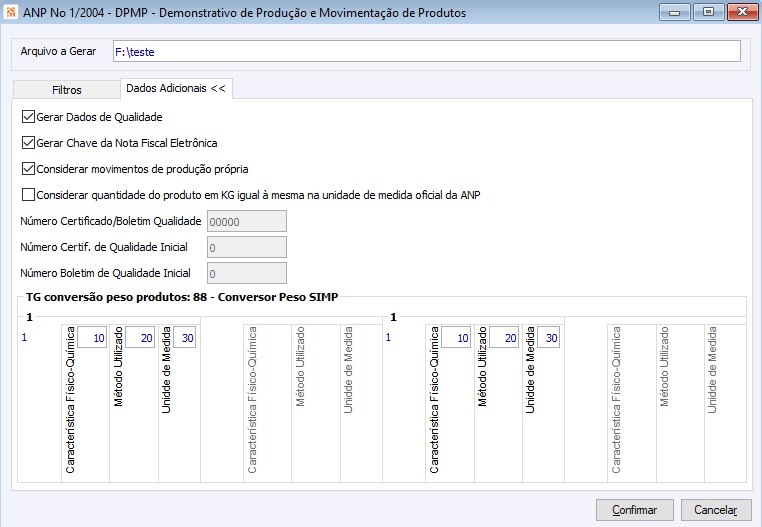Edit right group's Unidde de Medida value 30

tap(549, 337)
